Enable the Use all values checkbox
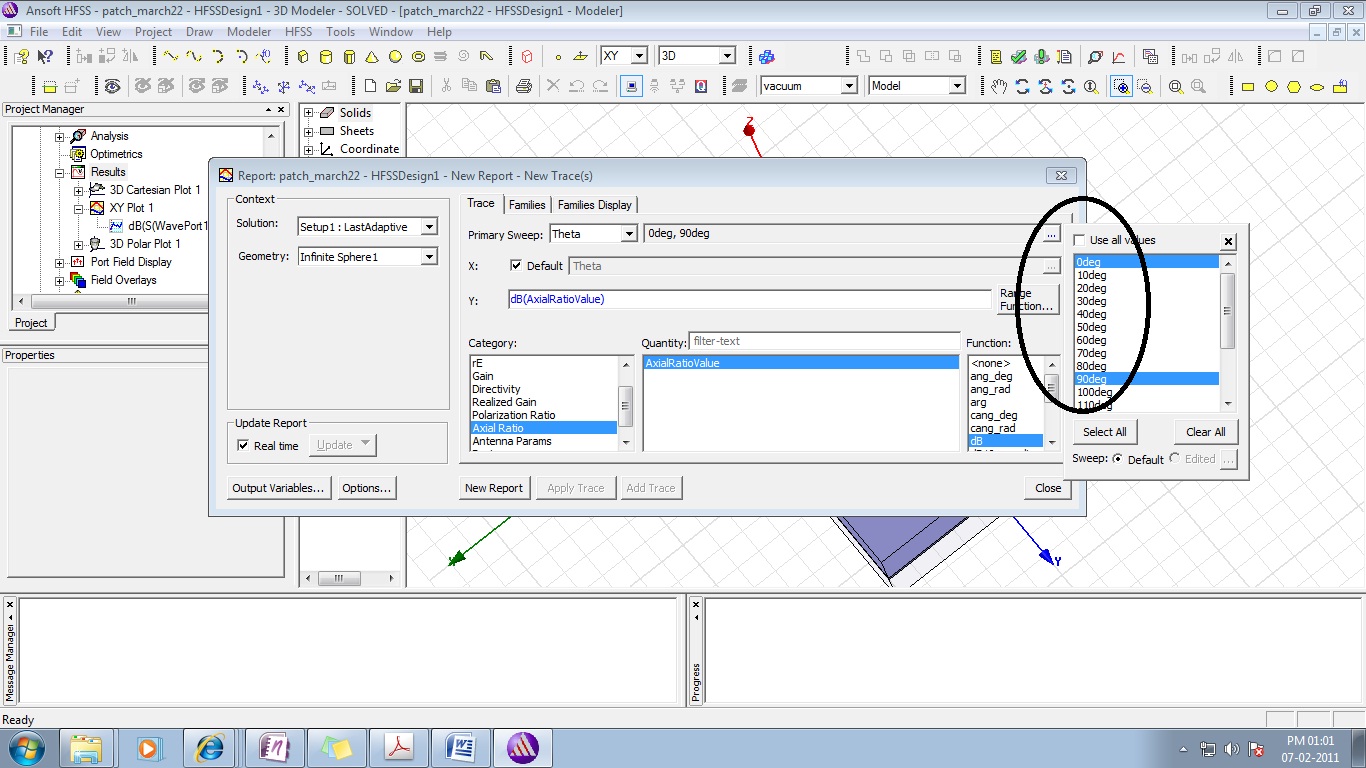The width and height of the screenshot is (1366, 768). click(1080, 240)
